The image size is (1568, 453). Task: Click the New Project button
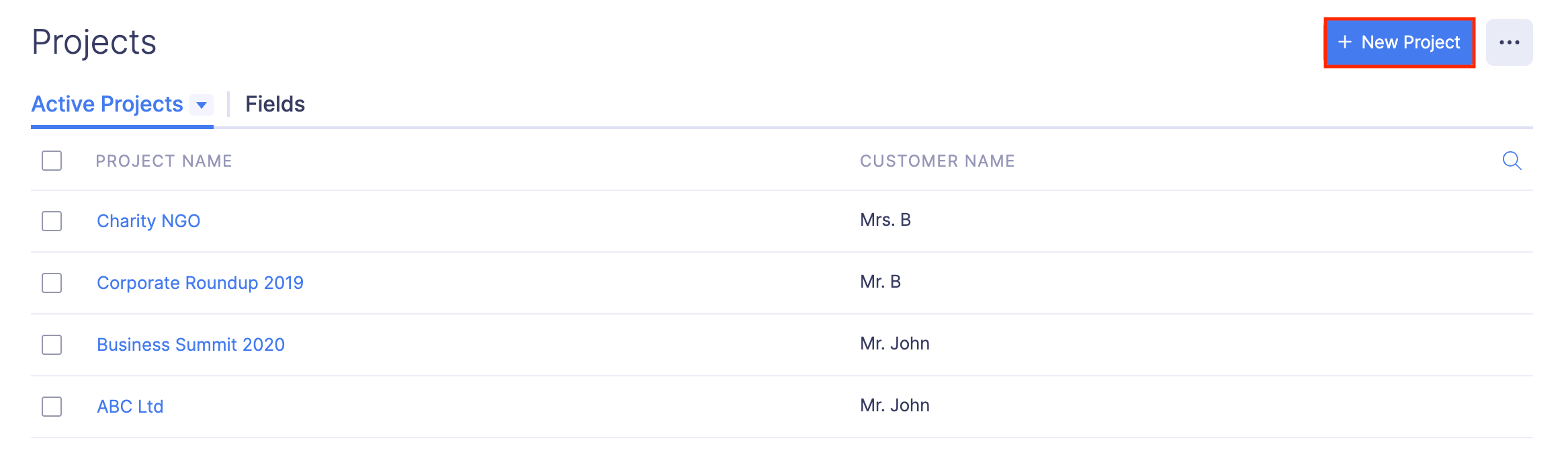point(1399,42)
